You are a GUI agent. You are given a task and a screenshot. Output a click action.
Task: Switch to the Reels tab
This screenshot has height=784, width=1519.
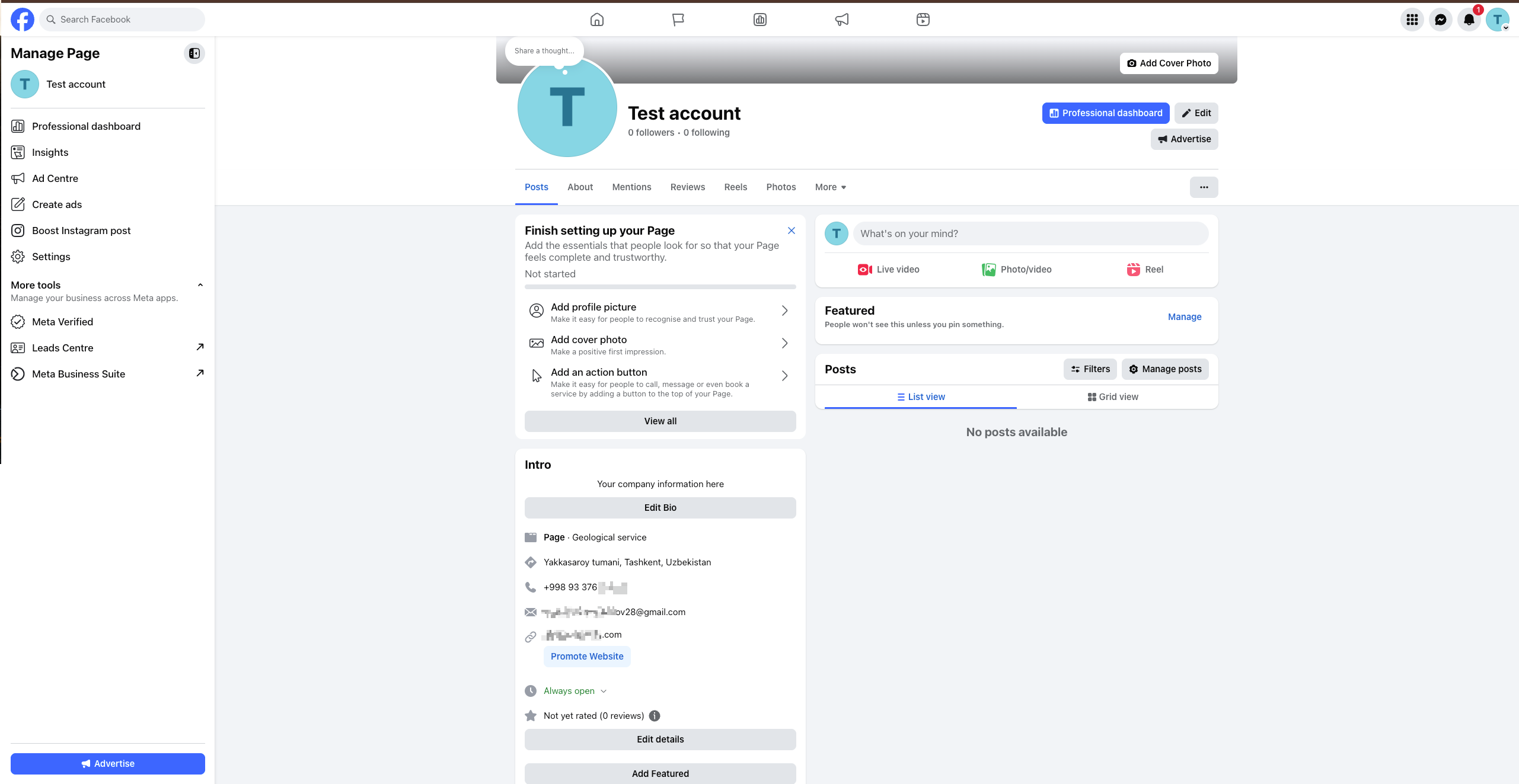pyautogui.click(x=736, y=187)
